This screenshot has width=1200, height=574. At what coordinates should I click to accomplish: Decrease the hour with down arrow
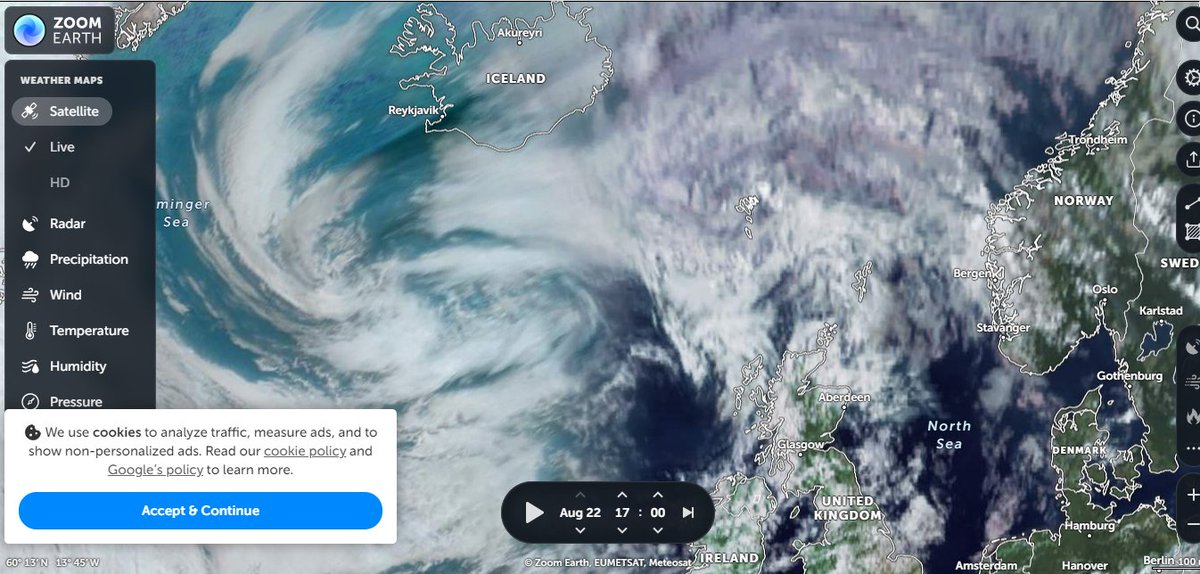pos(622,531)
